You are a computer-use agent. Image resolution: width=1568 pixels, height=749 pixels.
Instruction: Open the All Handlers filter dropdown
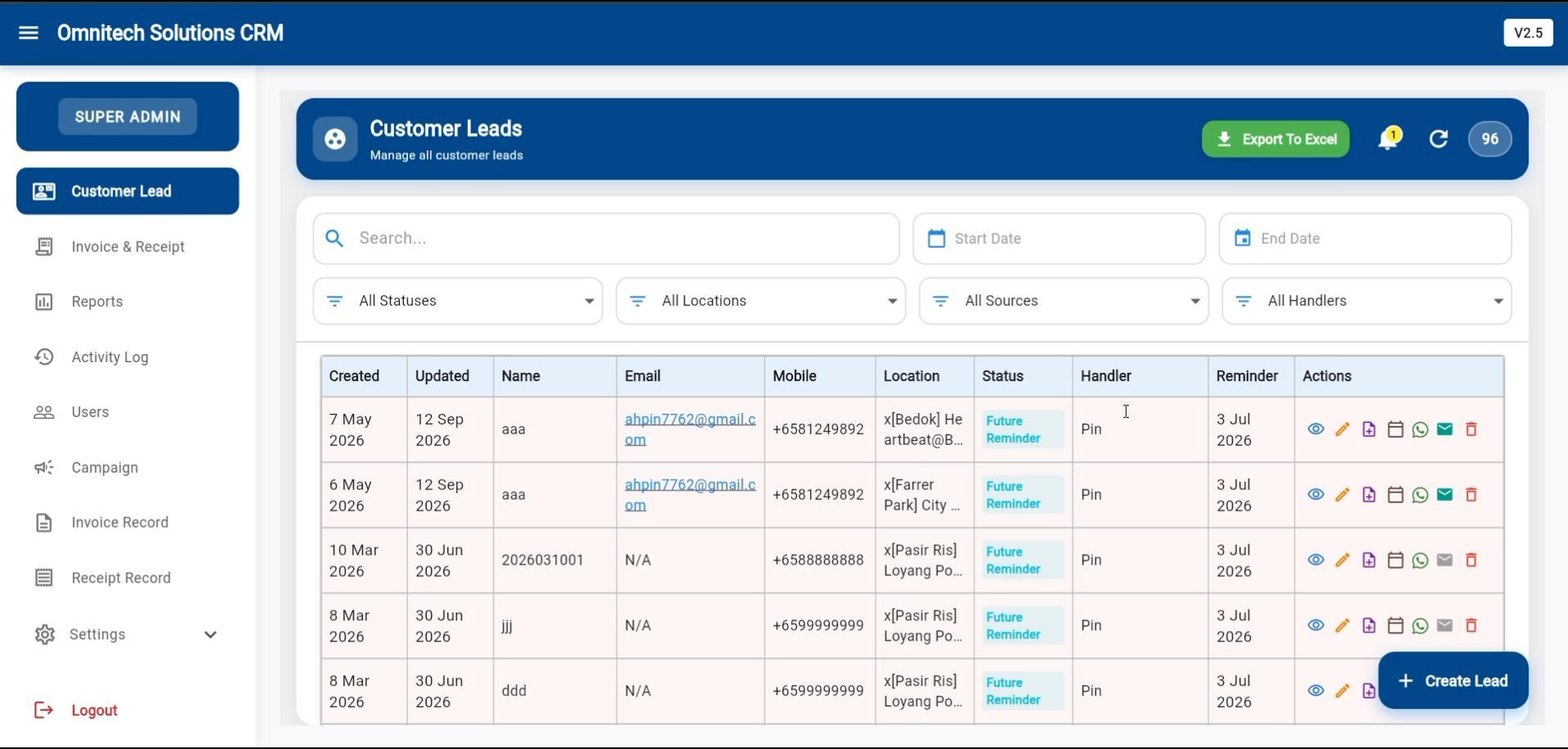click(x=1367, y=301)
